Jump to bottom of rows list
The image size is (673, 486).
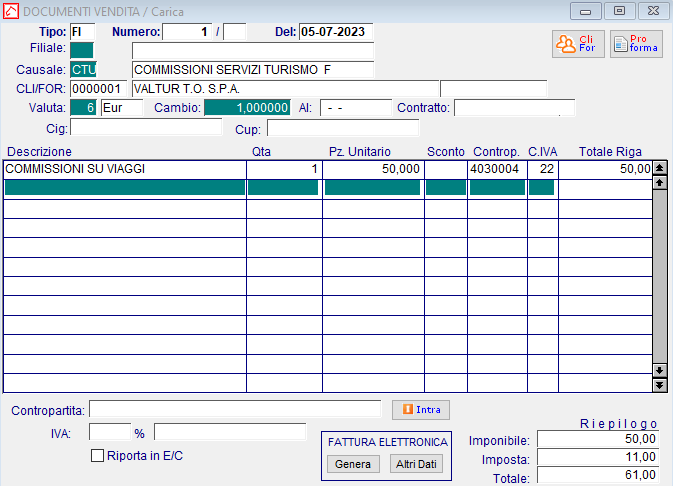(x=659, y=385)
